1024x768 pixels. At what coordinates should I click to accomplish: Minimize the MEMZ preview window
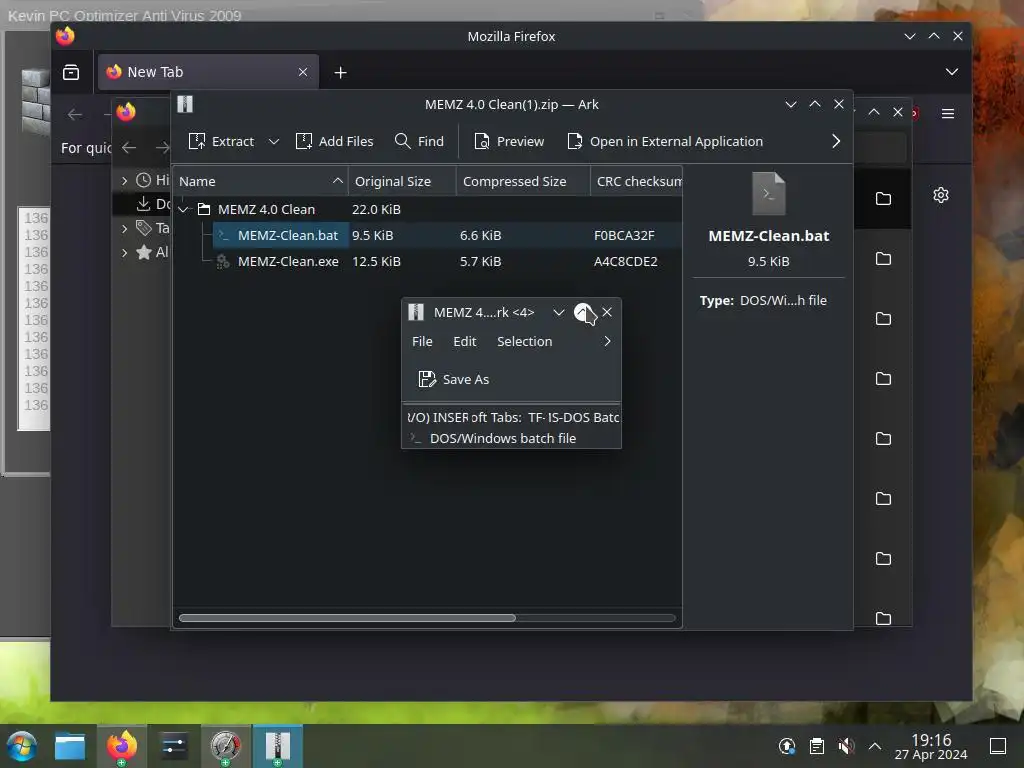point(559,312)
